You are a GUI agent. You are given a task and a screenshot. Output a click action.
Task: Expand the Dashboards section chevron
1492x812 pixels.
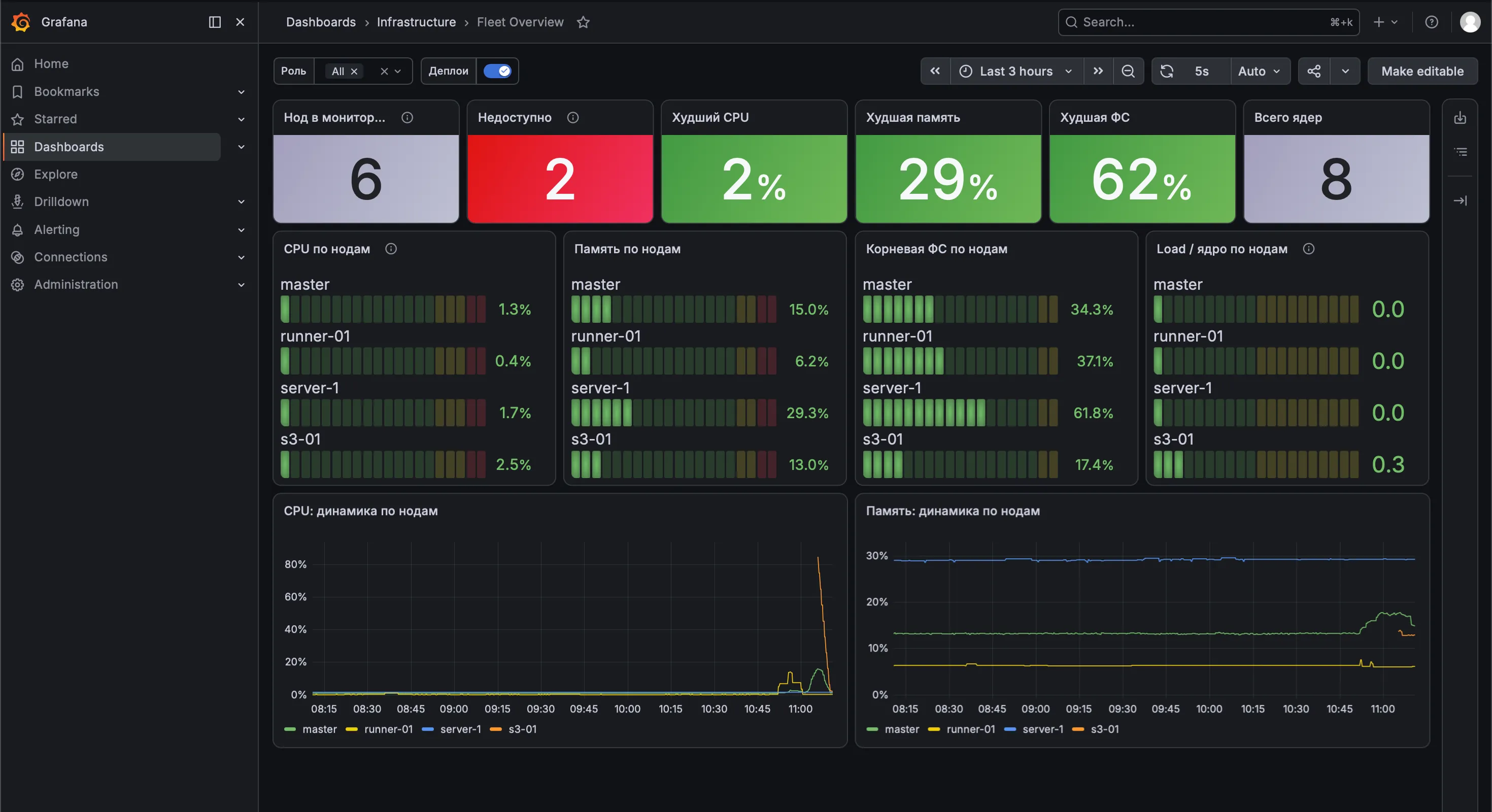242,147
